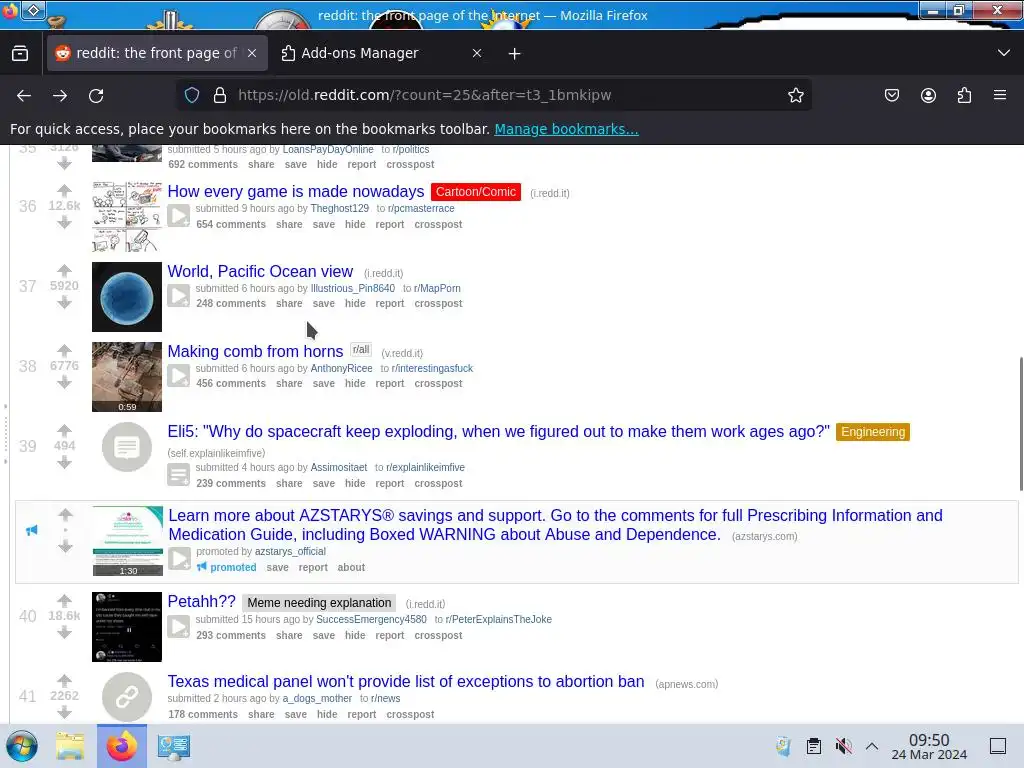Report the Texas medical panel post
1024x768 pixels.
(x=362, y=714)
